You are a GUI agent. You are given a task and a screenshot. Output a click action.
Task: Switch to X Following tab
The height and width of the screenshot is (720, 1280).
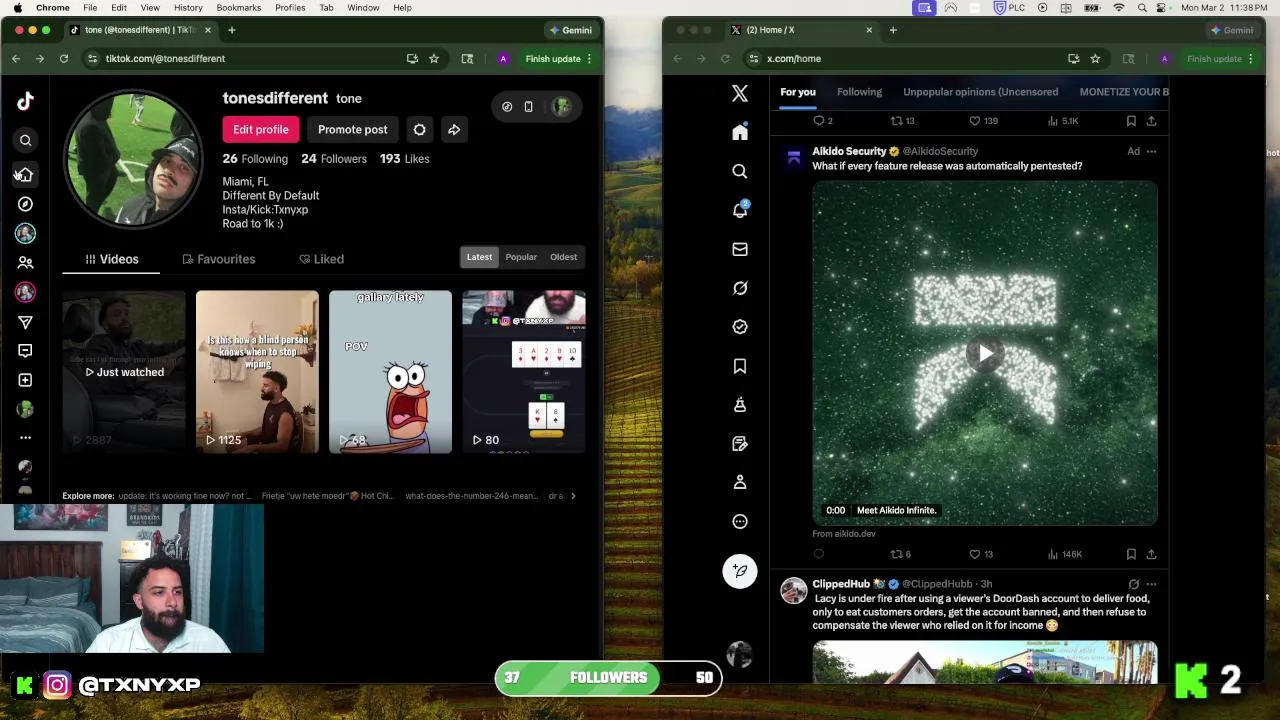[859, 92]
